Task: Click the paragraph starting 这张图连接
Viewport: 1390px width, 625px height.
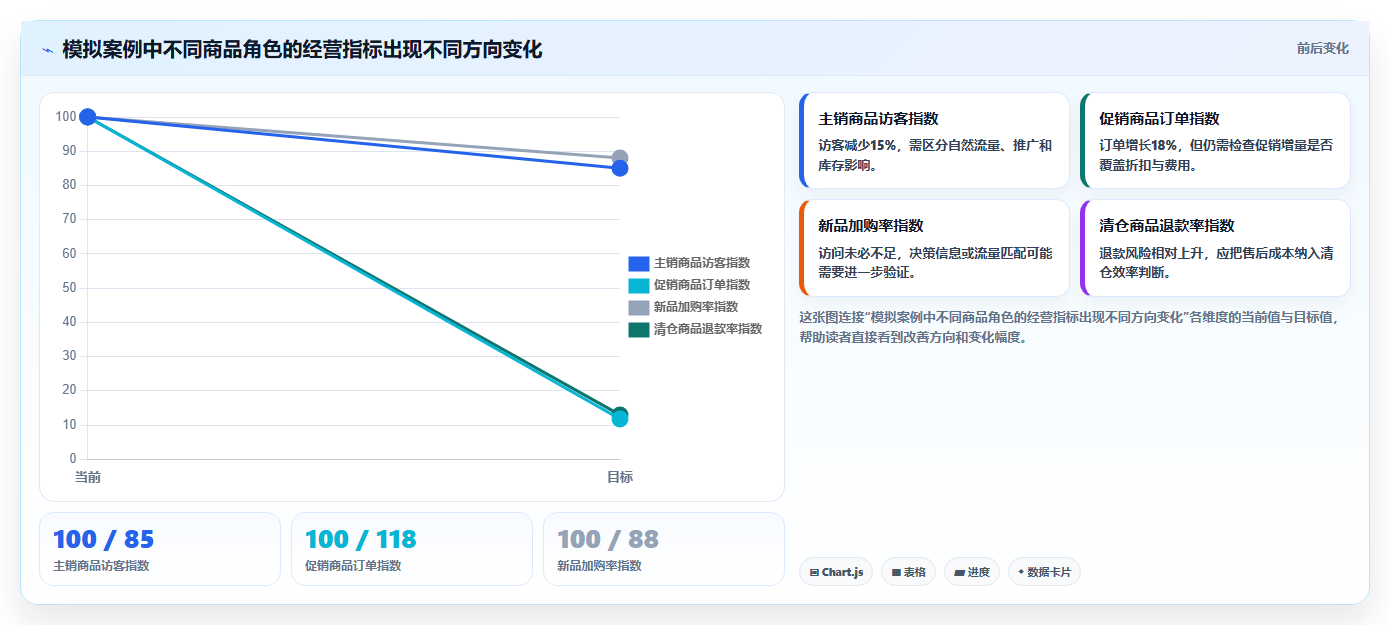Action: (x=1069, y=327)
